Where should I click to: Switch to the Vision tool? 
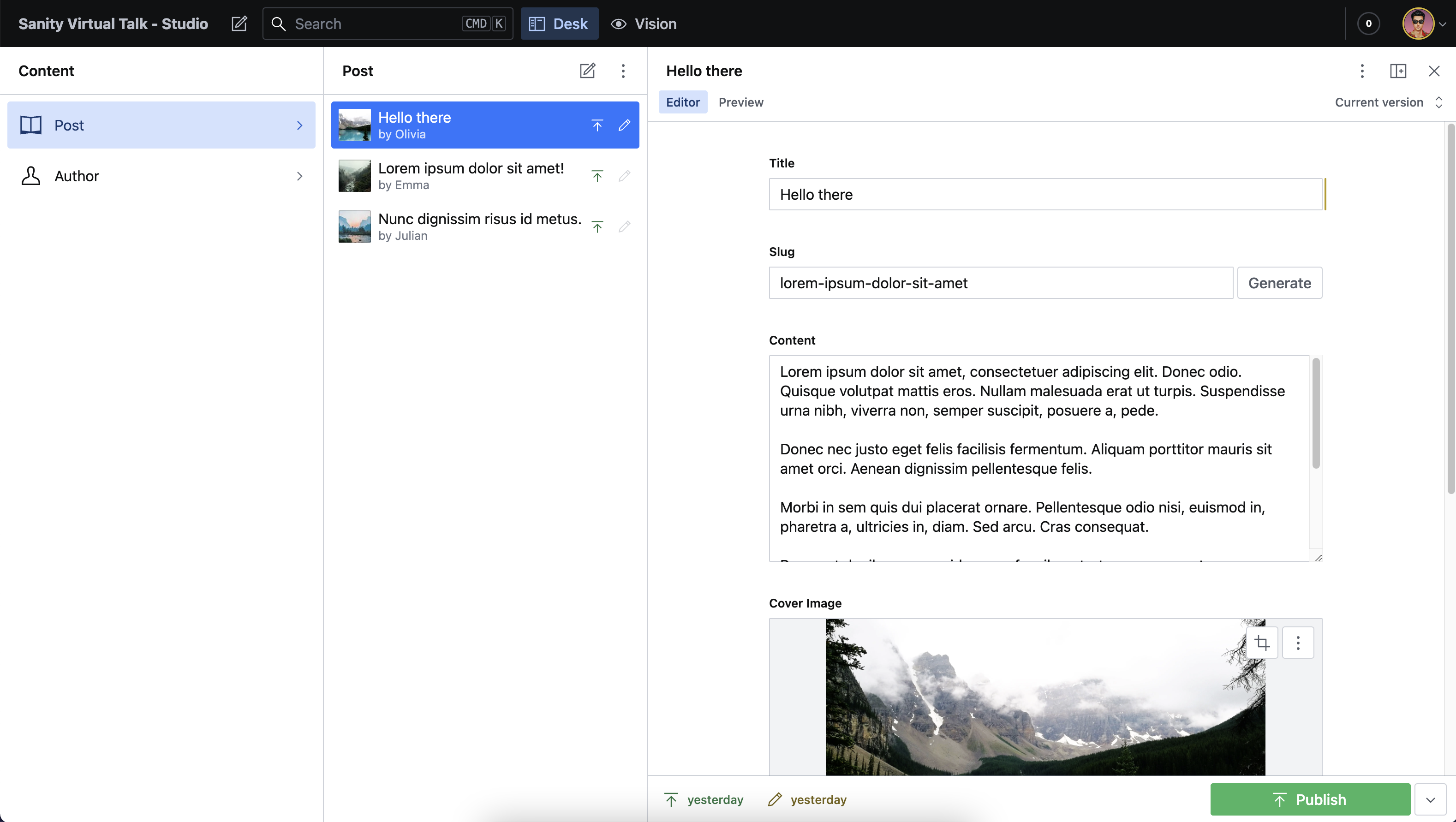pyautogui.click(x=644, y=24)
